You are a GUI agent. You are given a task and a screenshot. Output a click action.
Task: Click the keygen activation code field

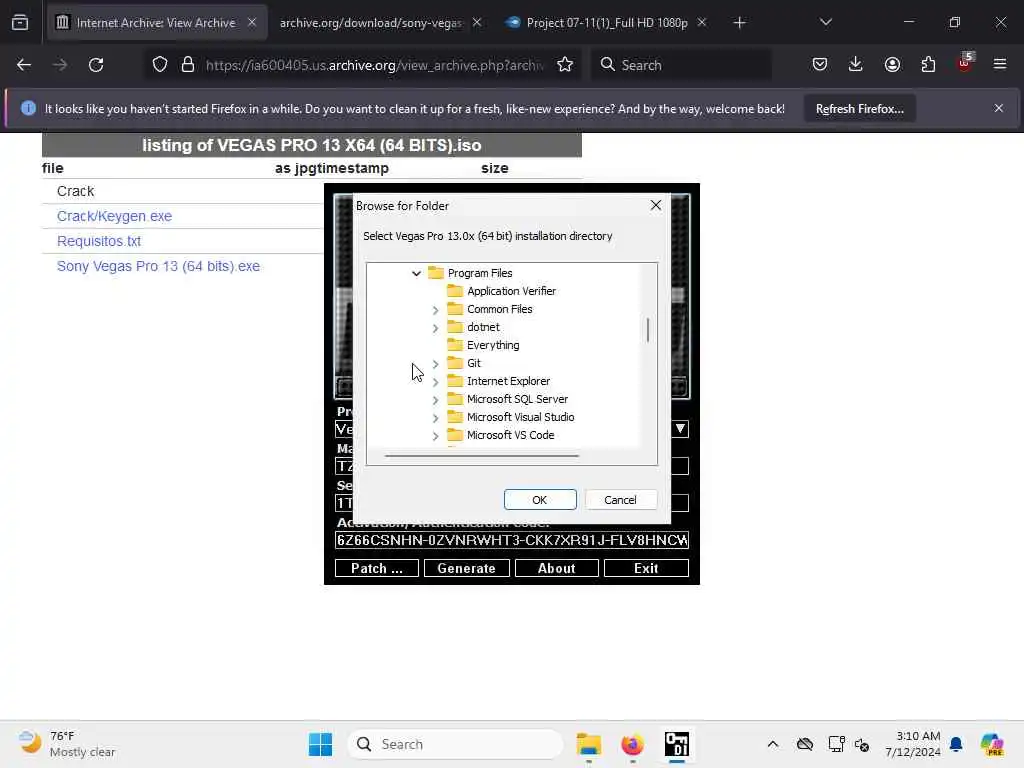coord(512,540)
